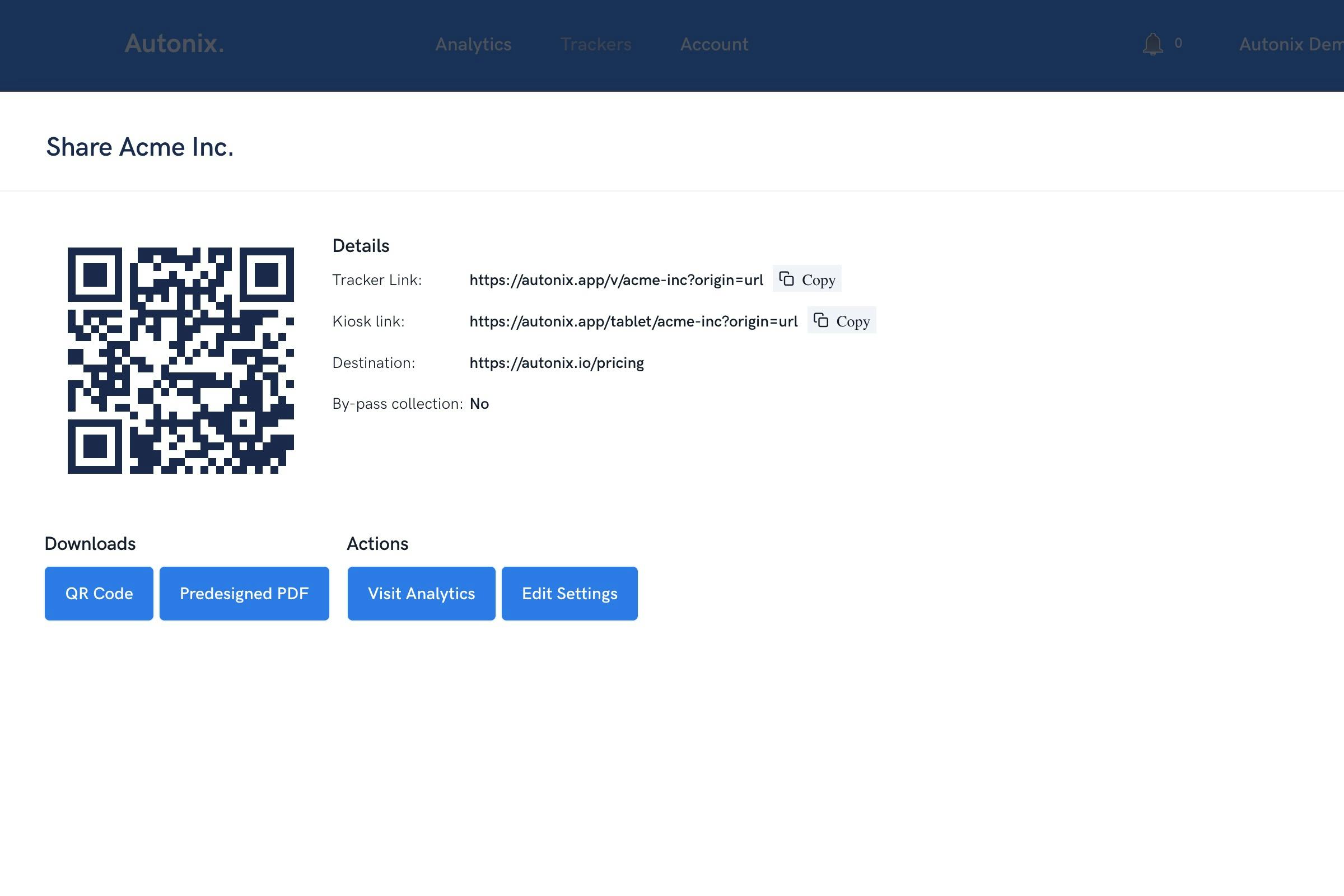Select the Kiosk link URL text

(634, 320)
